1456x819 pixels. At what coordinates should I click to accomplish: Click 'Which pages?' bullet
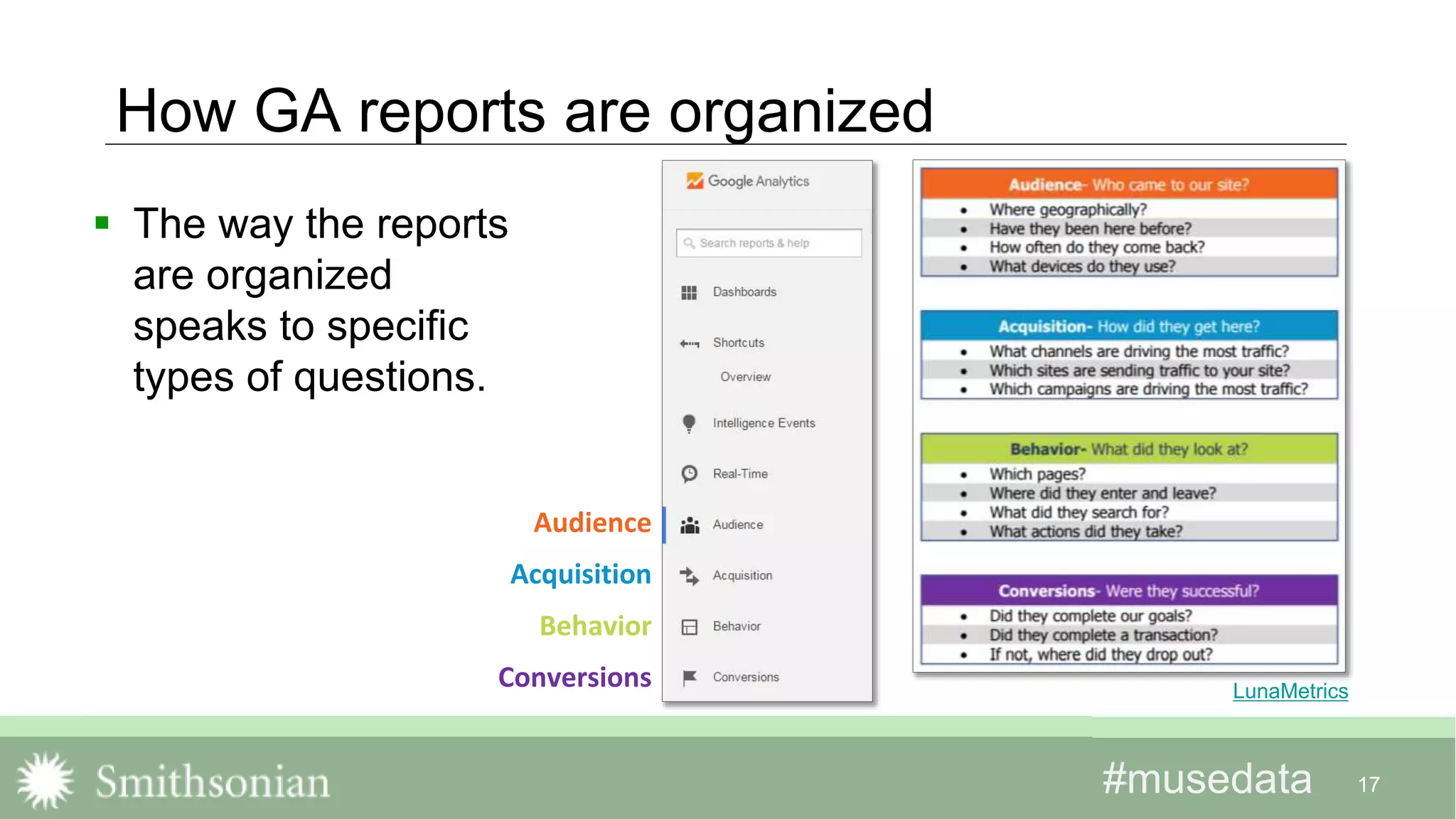coord(1037,474)
